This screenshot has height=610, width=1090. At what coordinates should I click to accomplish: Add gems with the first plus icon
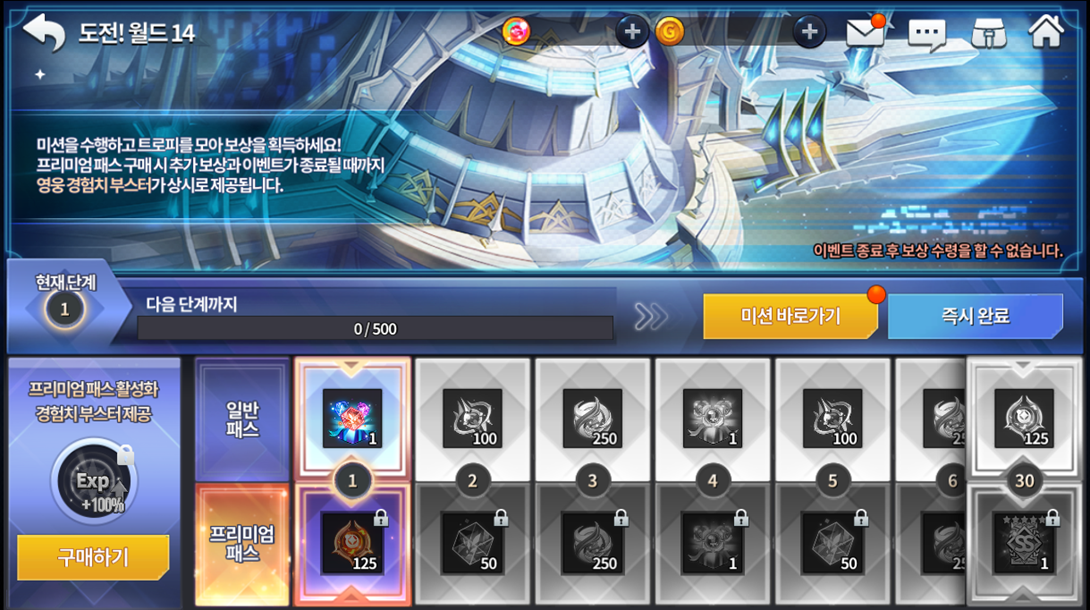(x=632, y=31)
